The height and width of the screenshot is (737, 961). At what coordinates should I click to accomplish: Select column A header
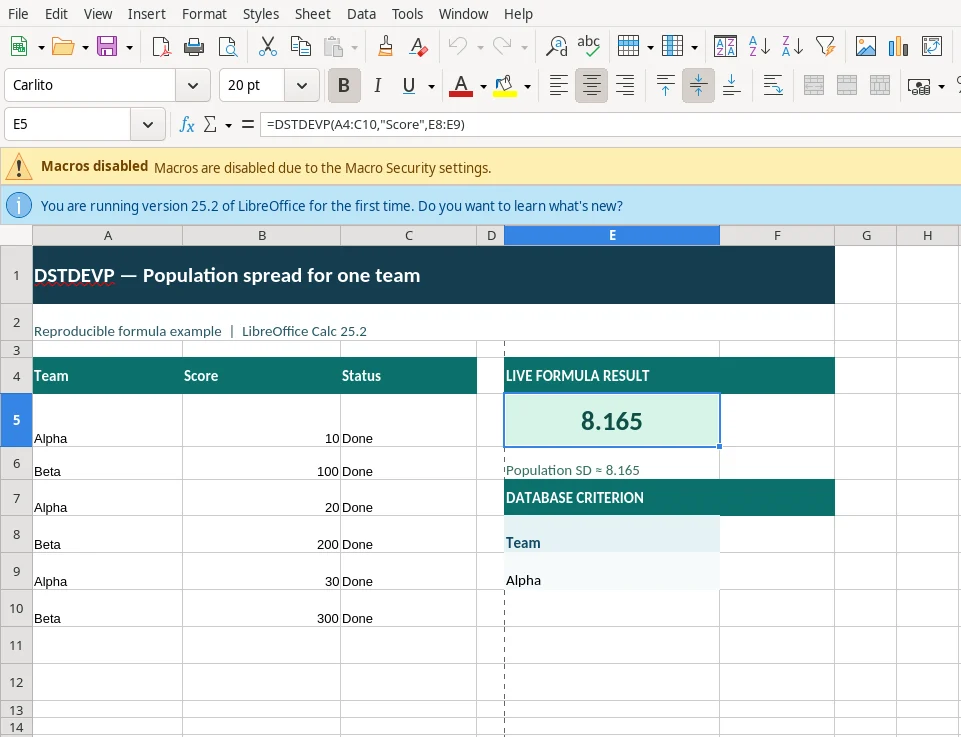point(108,235)
